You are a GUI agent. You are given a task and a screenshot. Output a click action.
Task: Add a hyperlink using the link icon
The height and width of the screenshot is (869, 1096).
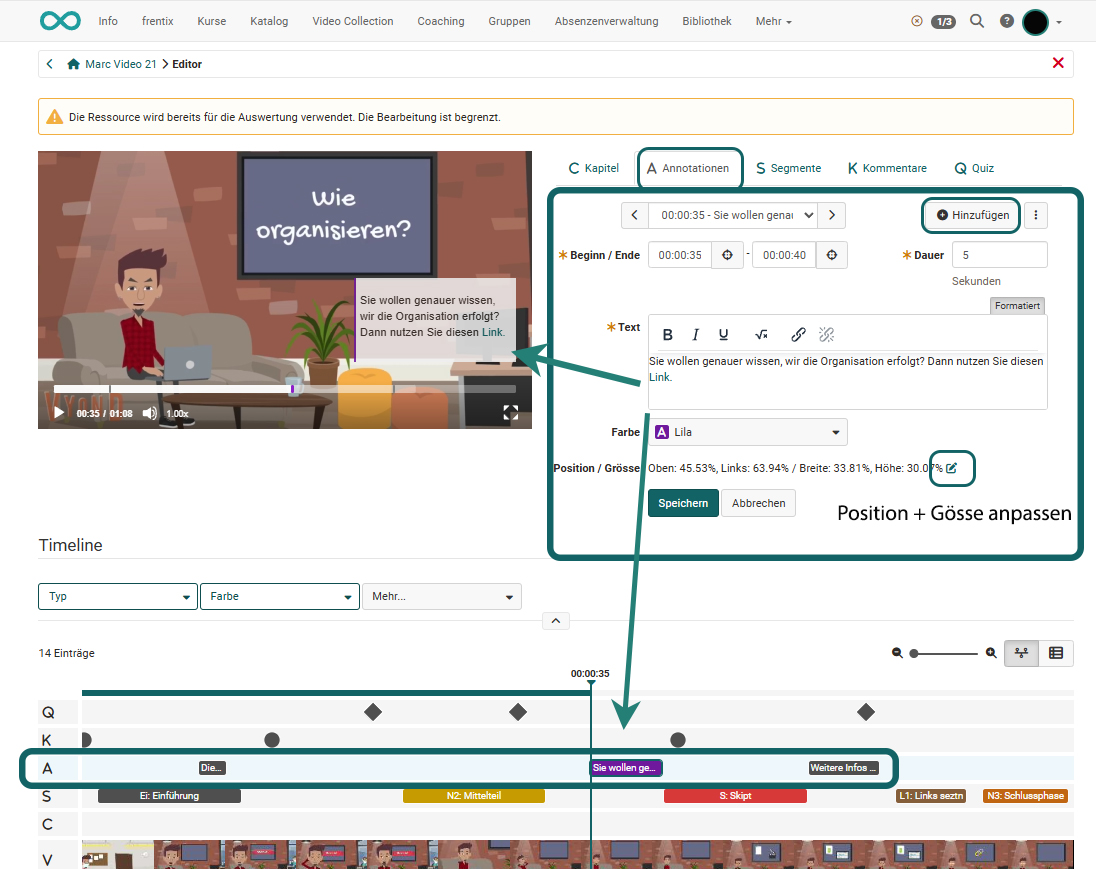(799, 335)
